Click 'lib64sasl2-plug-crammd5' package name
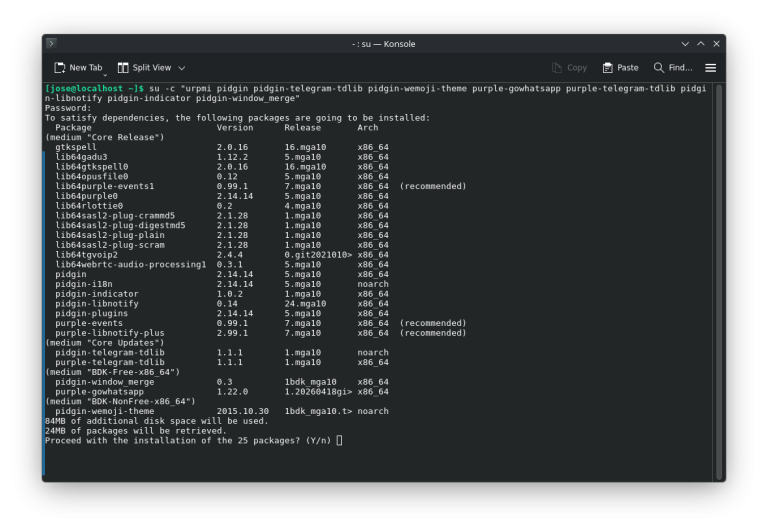The height and width of the screenshot is (532, 768). pyautogui.click(x=115, y=216)
